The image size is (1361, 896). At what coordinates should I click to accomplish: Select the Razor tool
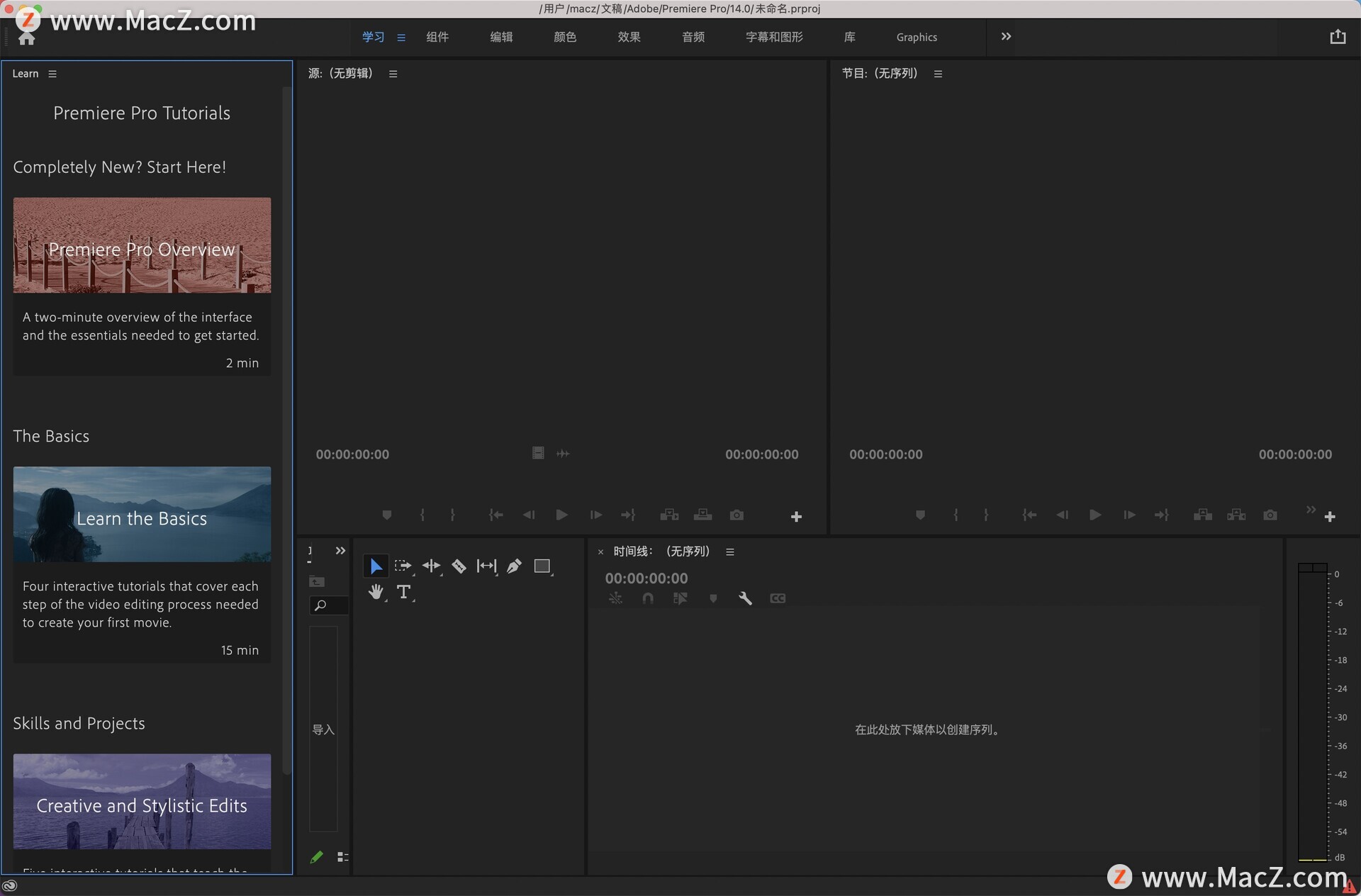point(459,566)
